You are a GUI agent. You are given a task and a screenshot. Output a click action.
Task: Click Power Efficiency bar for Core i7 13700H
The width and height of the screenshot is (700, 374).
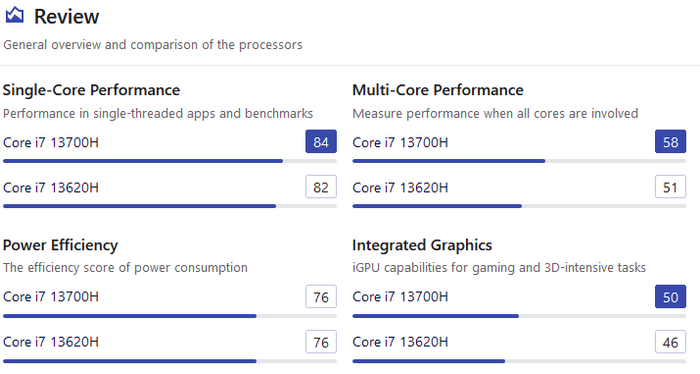170,316
